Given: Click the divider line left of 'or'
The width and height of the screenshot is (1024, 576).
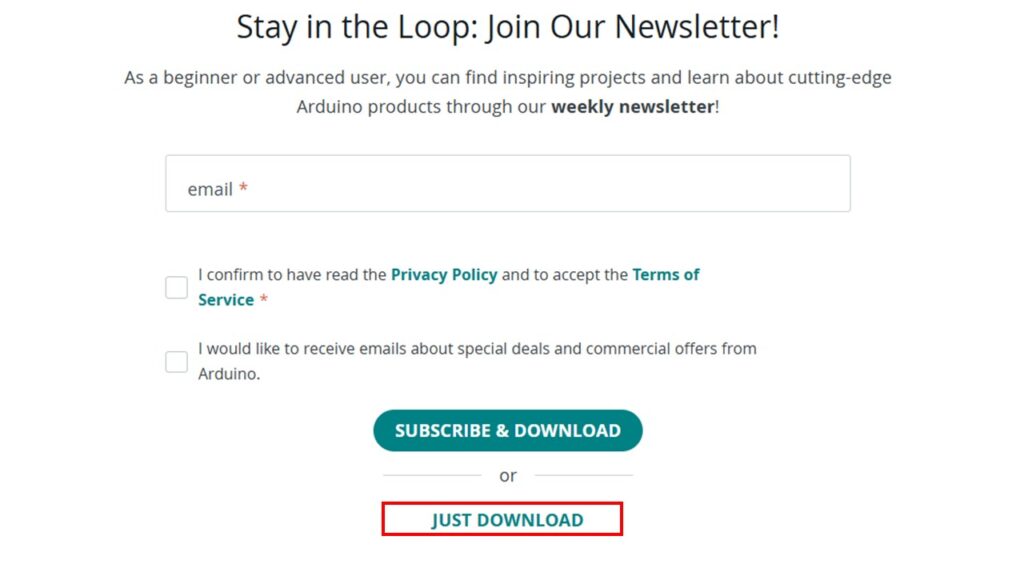Looking at the screenshot, I should pyautogui.click(x=432, y=475).
